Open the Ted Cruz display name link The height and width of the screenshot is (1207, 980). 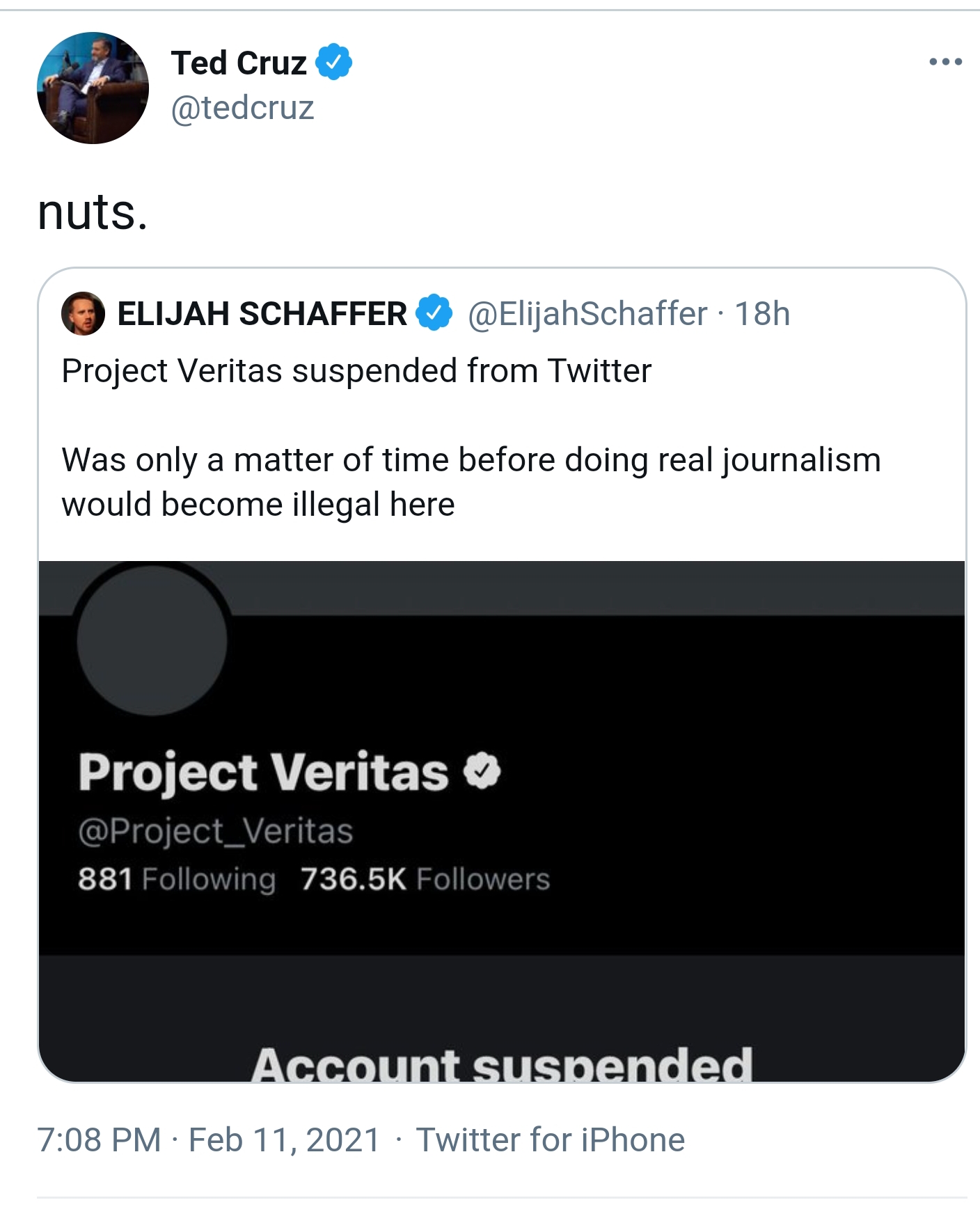pyautogui.click(x=239, y=63)
